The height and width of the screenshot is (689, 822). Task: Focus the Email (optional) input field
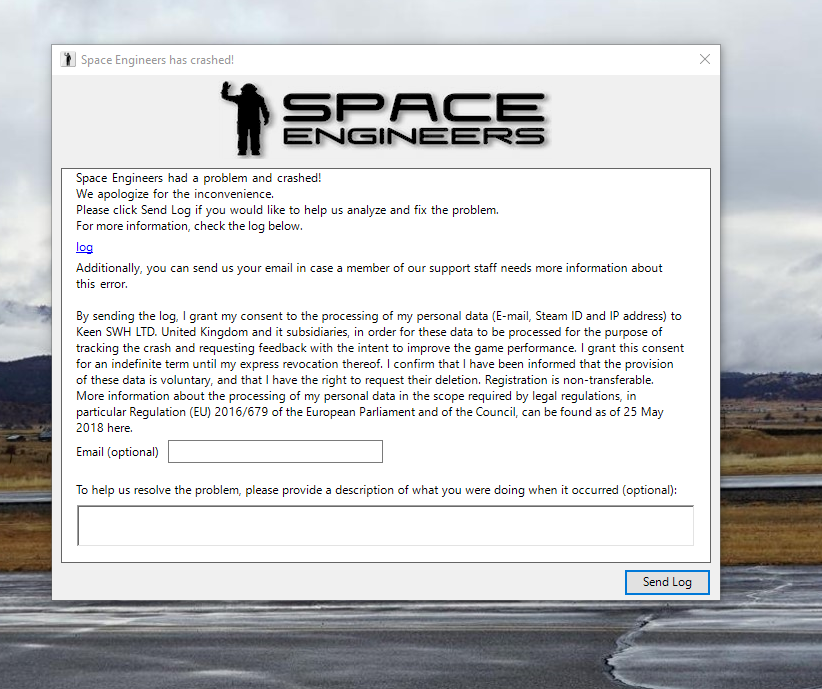point(274,451)
